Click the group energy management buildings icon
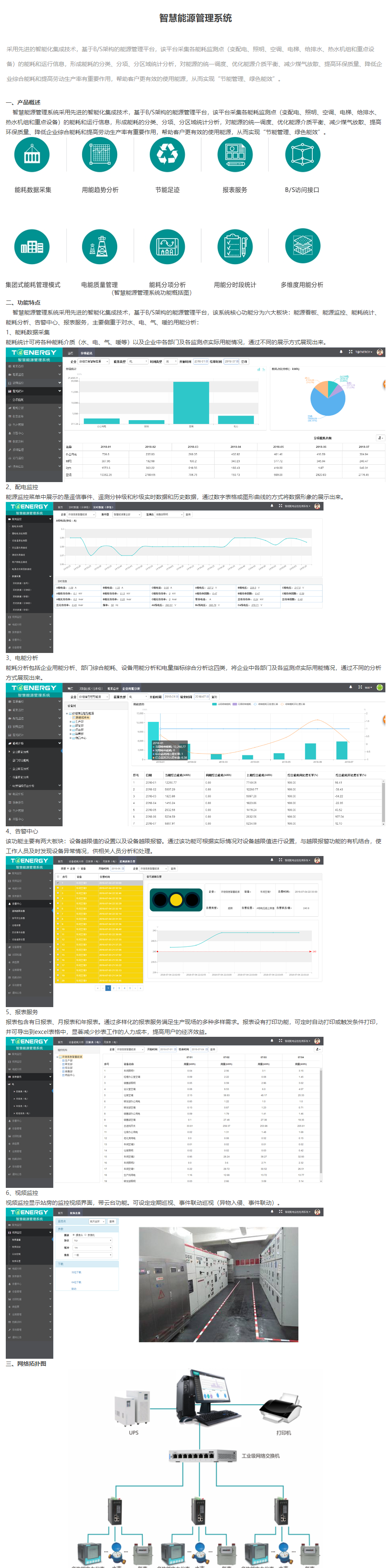 [x=32, y=246]
